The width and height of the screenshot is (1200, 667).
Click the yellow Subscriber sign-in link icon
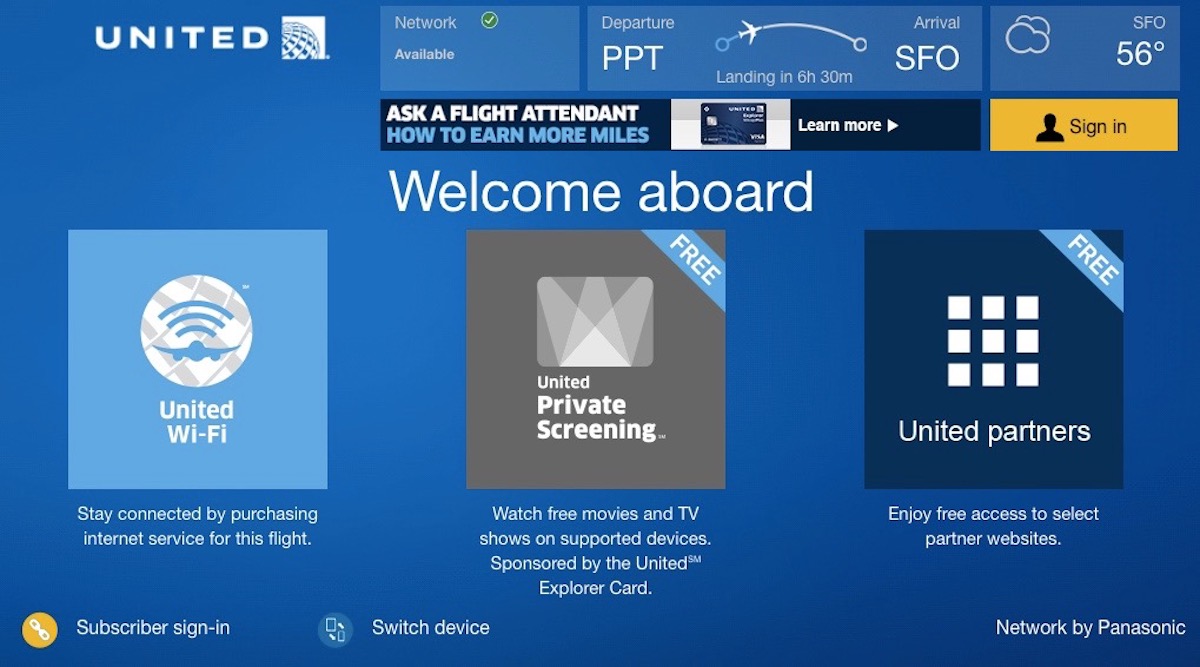[40, 629]
